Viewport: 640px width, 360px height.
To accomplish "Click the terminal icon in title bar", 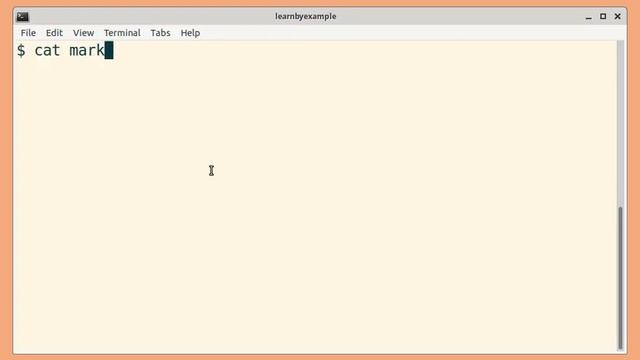I will pos(22,16).
